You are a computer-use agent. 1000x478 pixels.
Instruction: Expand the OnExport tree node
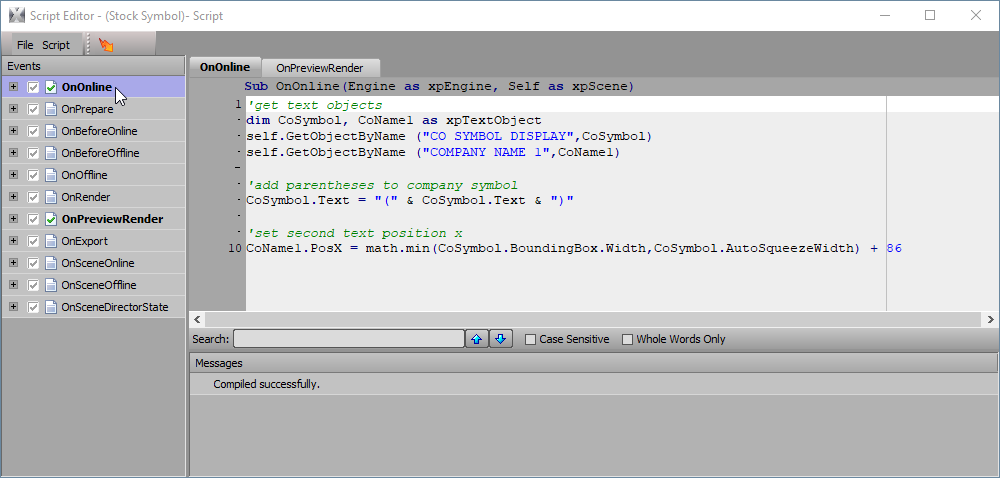coord(13,240)
